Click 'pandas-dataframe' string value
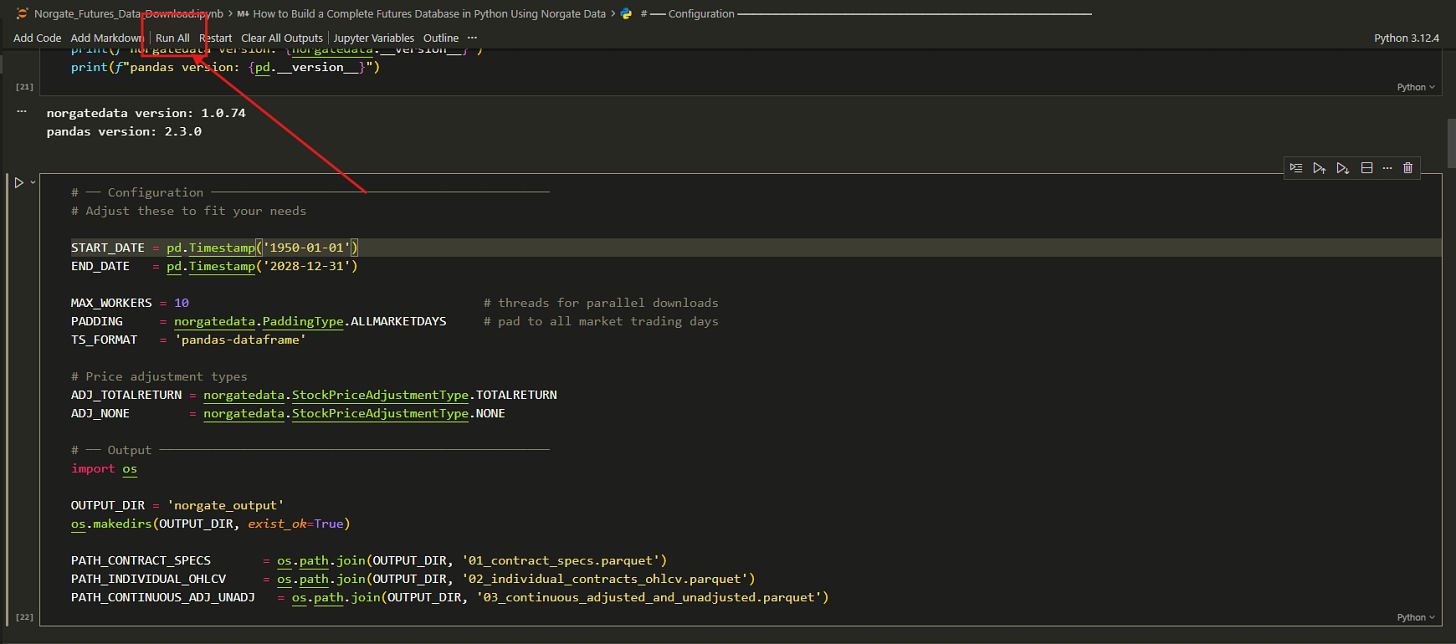This screenshot has height=644, width=1456. (240, 340)
